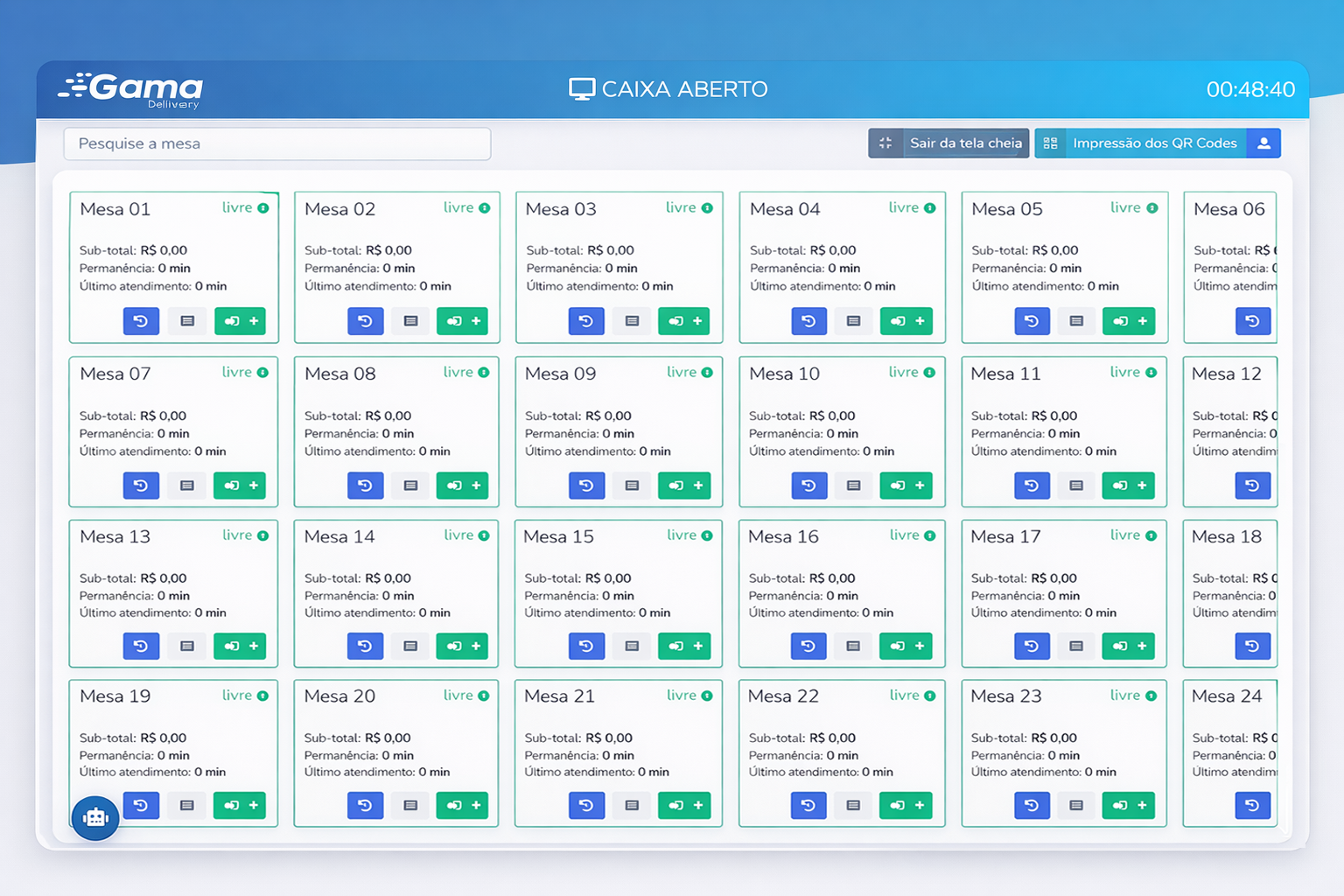The height and width of the screenshot is (896, 1344).
Task: Click 'Sair da tela cheia' button
Action: (x=948, y=143)
